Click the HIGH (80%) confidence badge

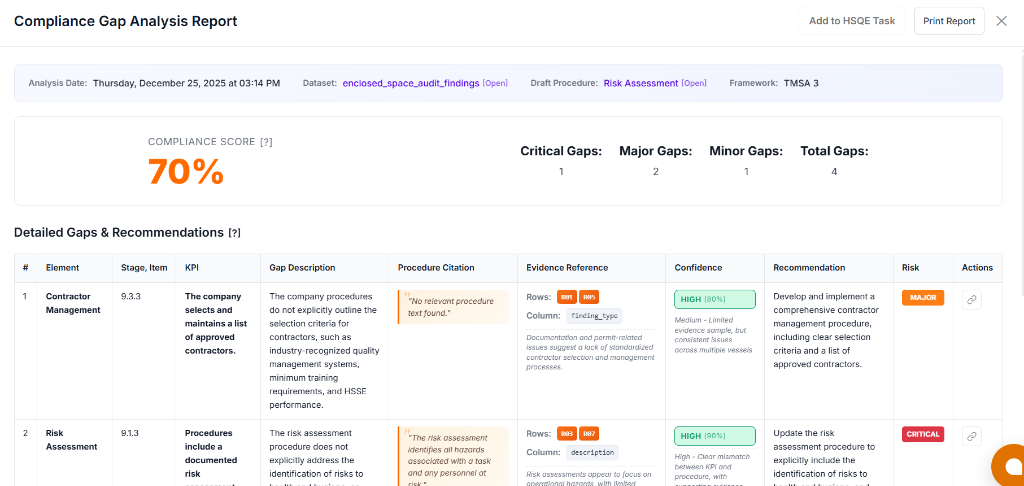pyautogui.click(x=714, y=299)
